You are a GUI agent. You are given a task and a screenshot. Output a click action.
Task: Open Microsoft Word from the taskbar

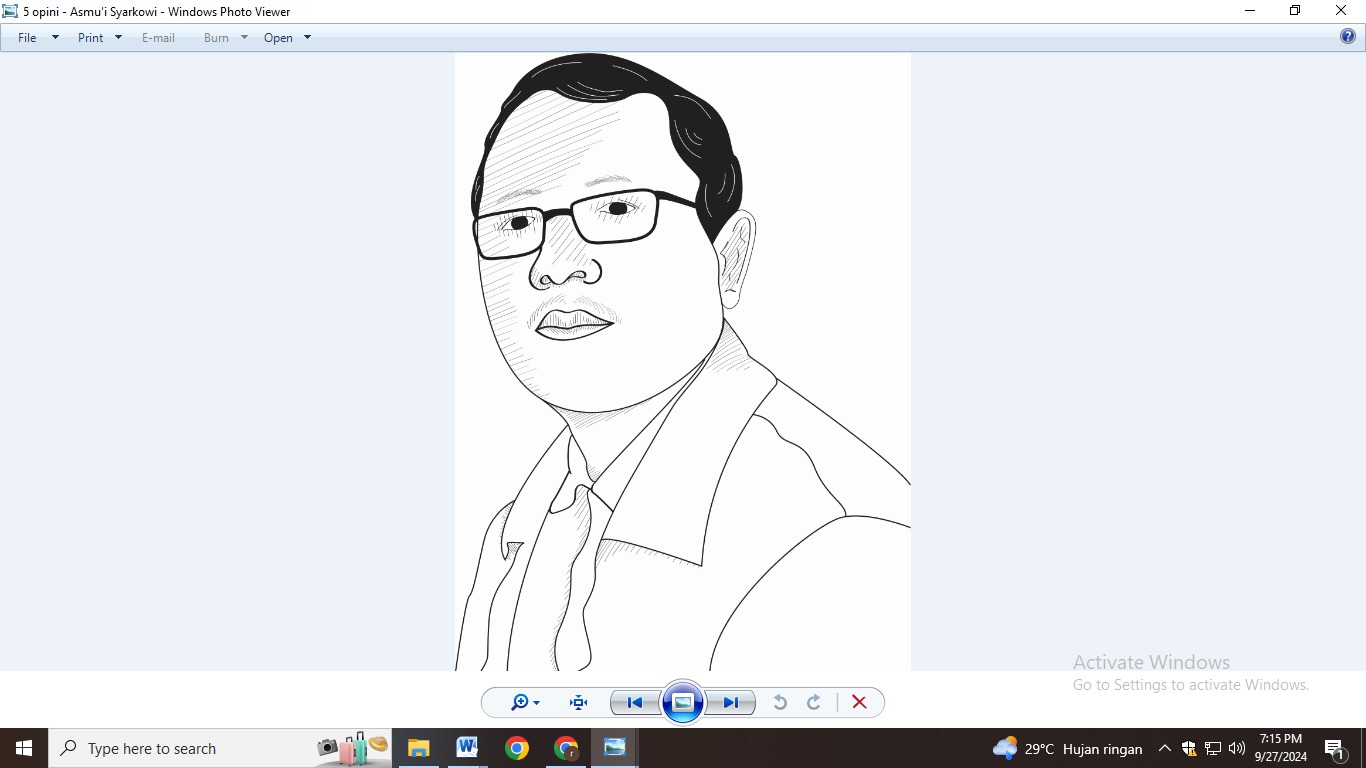pos(467,748)
